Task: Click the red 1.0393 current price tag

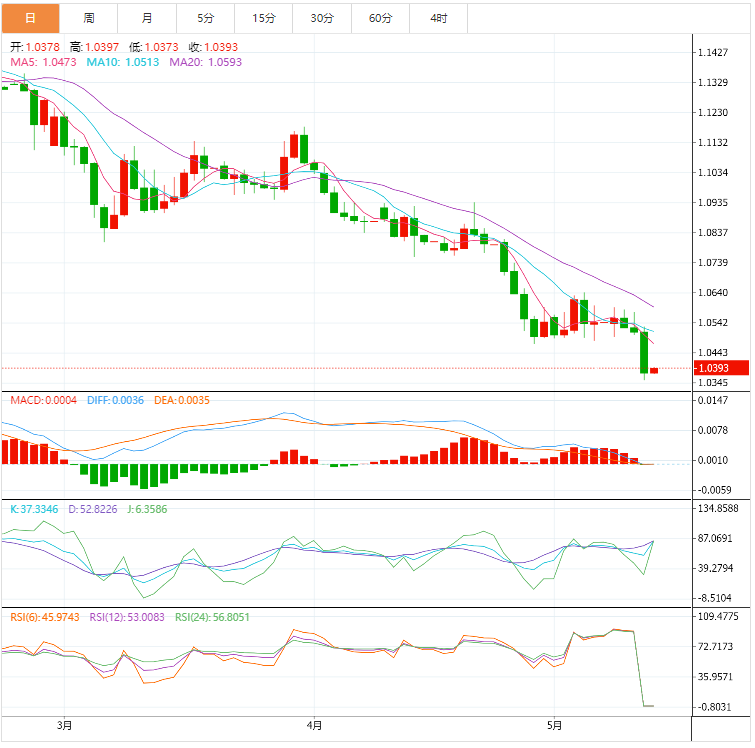Action: click(721, 368)
